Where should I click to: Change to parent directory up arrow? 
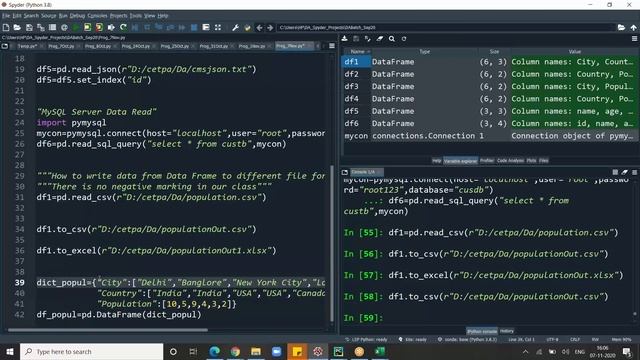coord(633,27)
